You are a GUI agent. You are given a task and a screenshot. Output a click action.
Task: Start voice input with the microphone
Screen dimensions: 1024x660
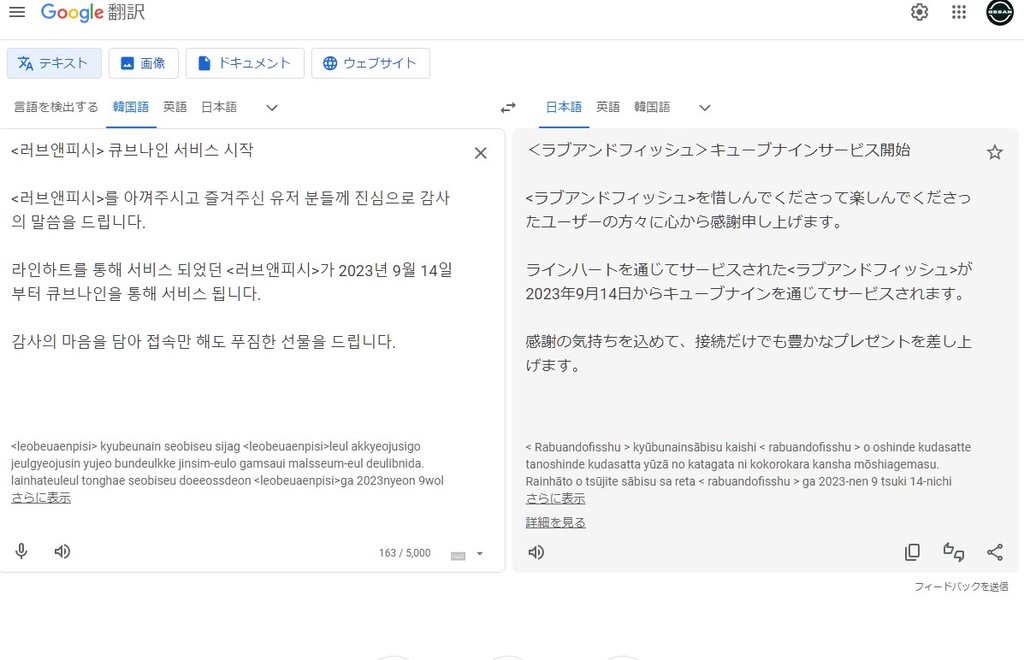coord(21,552)
